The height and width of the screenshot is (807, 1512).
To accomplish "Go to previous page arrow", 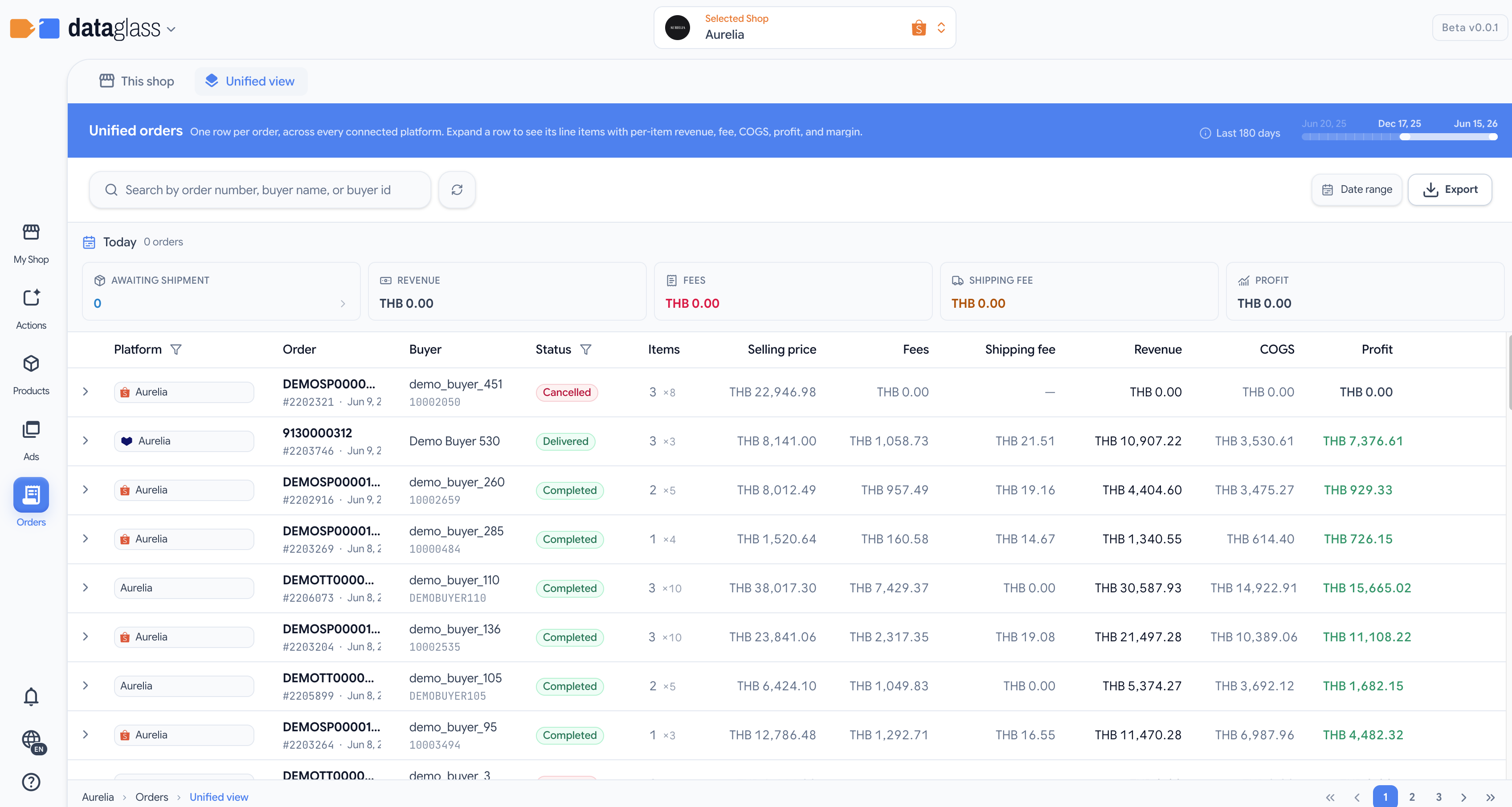I will tap(1357, 797).
